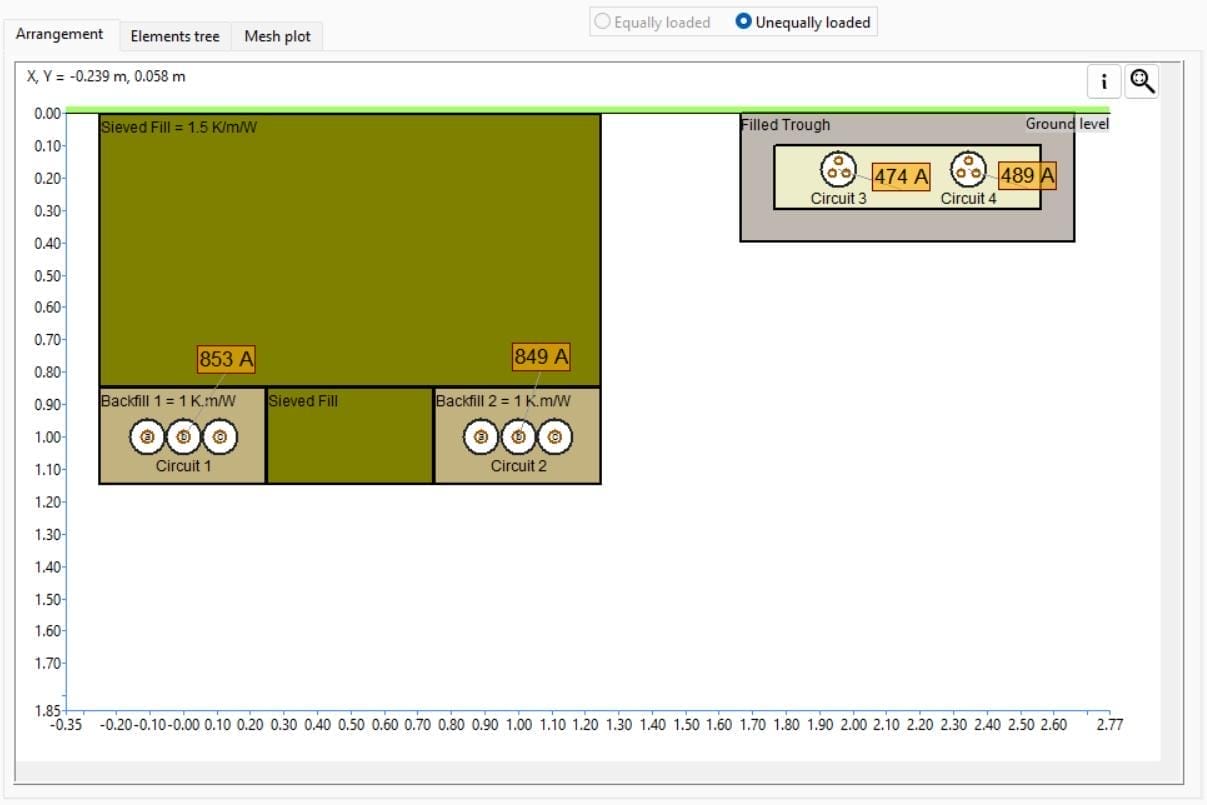Image resolution: width=1207 pixels, height=805 pixels.
Task: Select the Circuit 4 trefoil cable icon
Action: coord(968,169)
